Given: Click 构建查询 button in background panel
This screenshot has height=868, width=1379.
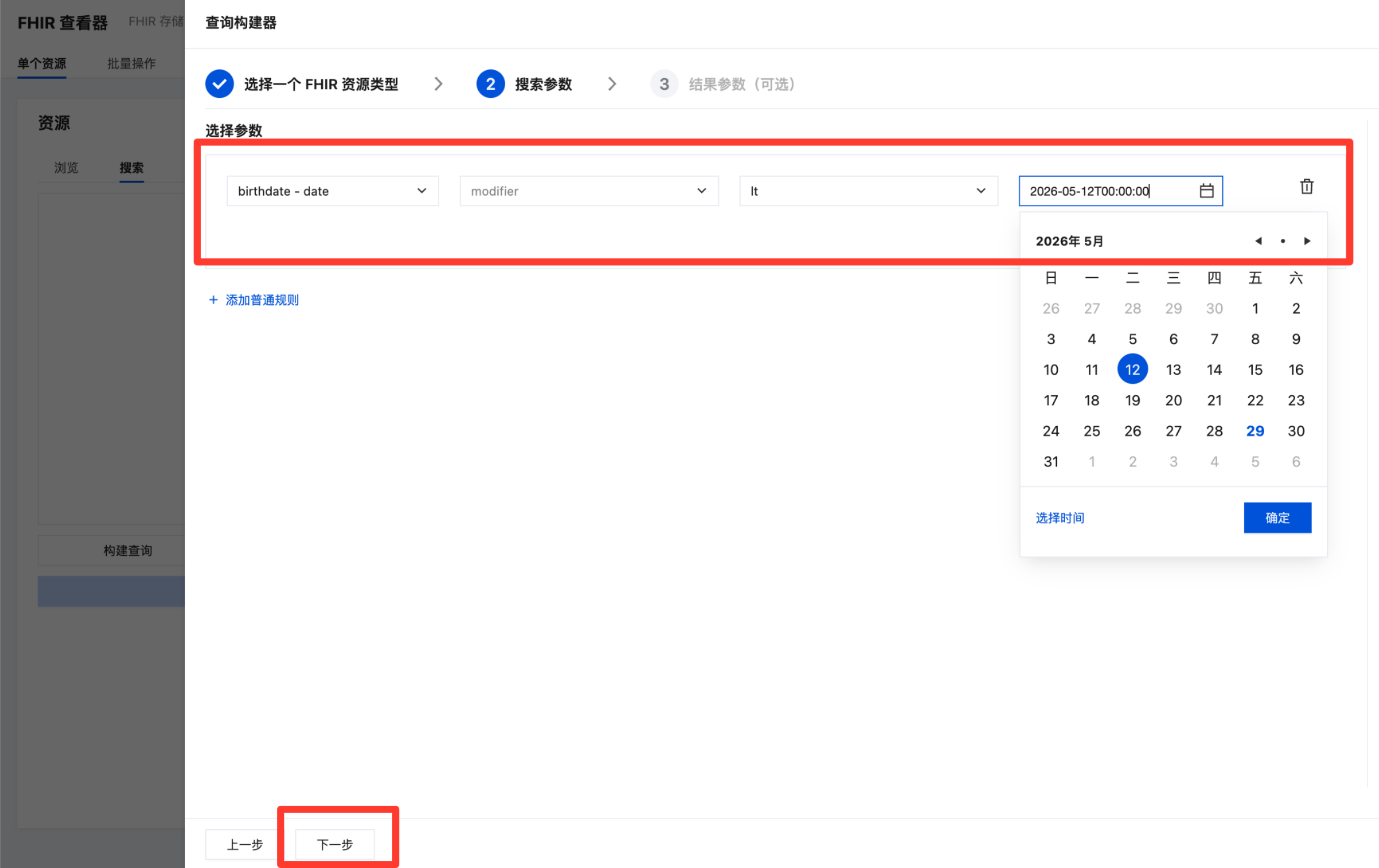Looking at the screenshot, I should [x=128, y=550].
